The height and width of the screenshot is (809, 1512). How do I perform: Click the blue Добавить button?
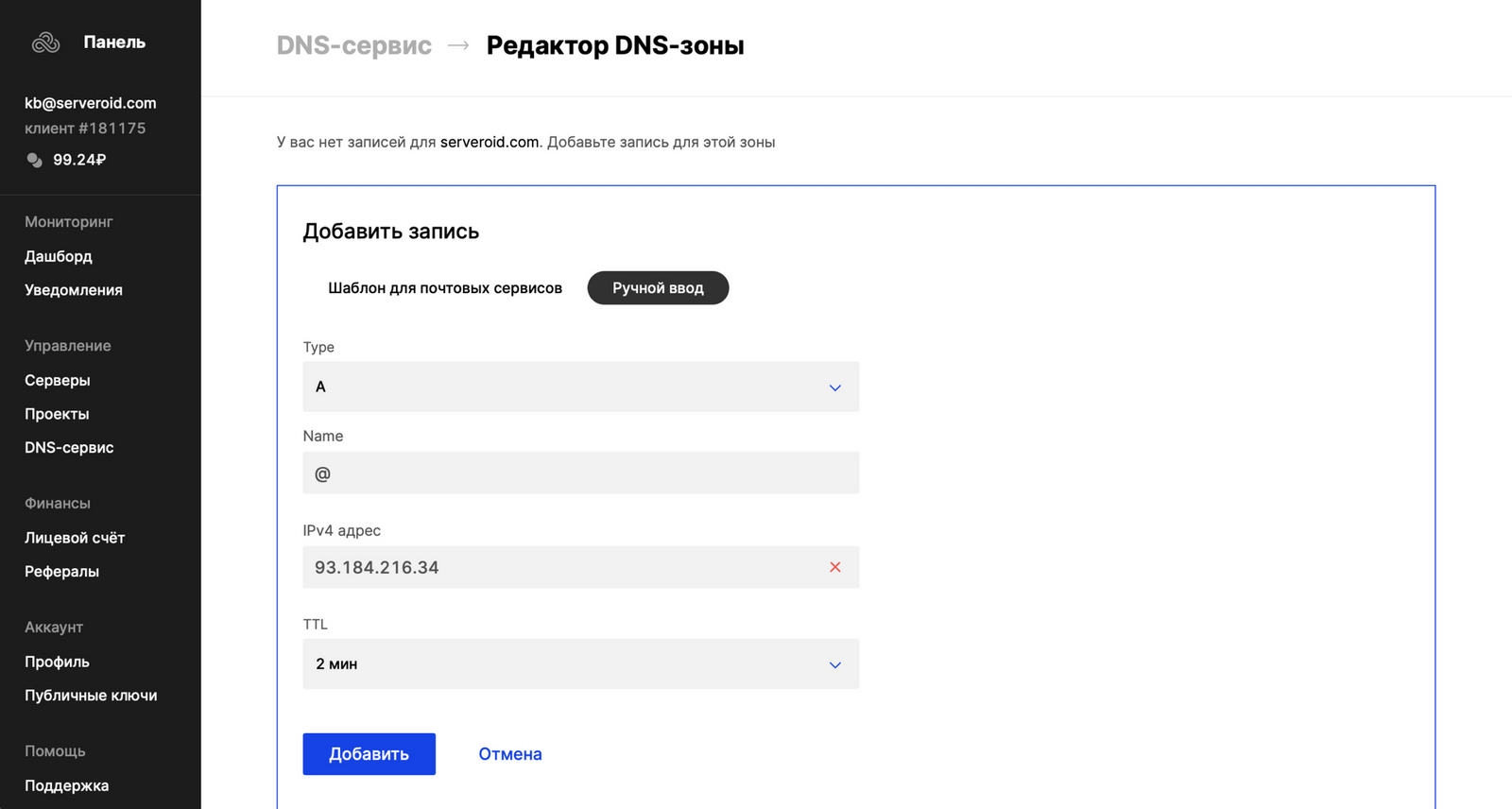369,754
